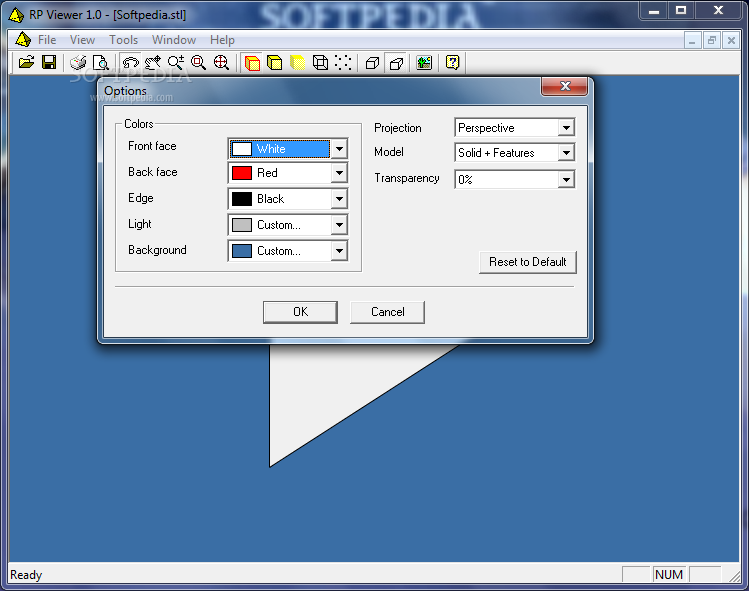749x591 pixels.
Task: Print the model with the printer icon
Action: [x=78, y=62]
